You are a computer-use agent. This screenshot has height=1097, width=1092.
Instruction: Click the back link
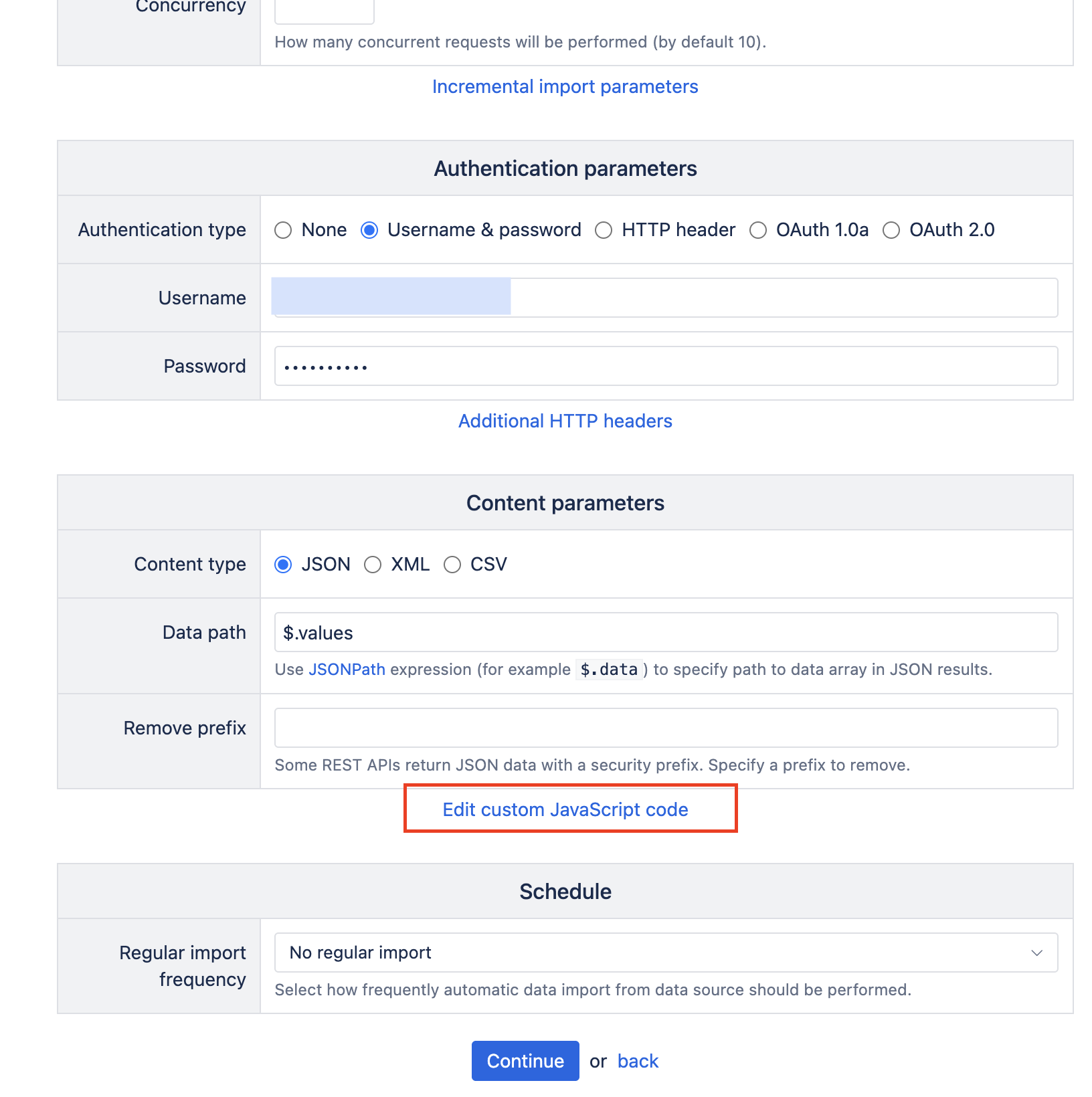tap(638, 1061)
